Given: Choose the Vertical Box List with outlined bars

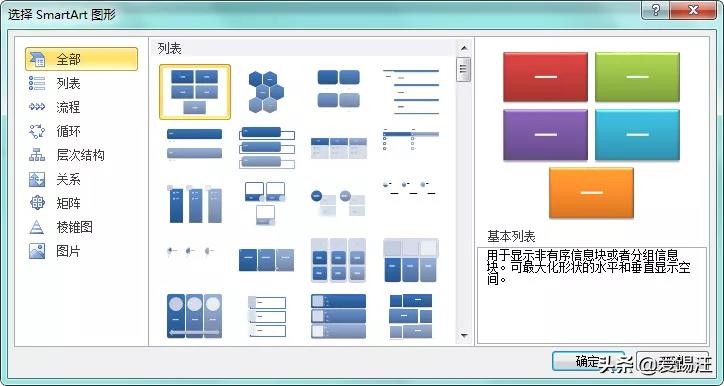Looking at the screenshot, I should click(x=266, y=147).
